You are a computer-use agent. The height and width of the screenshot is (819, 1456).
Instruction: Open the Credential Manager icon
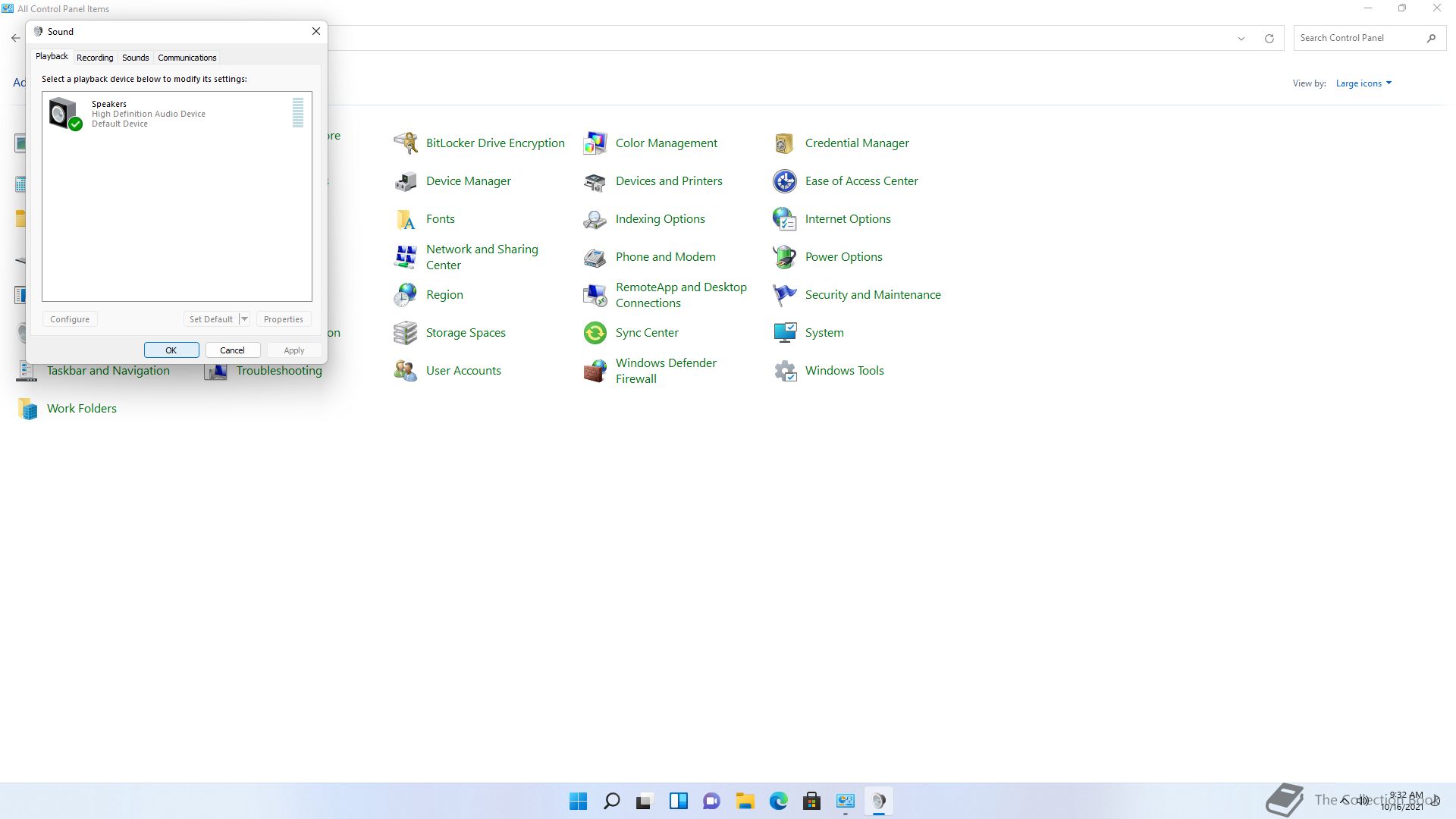pyautogui.click(x=785, y=143)
